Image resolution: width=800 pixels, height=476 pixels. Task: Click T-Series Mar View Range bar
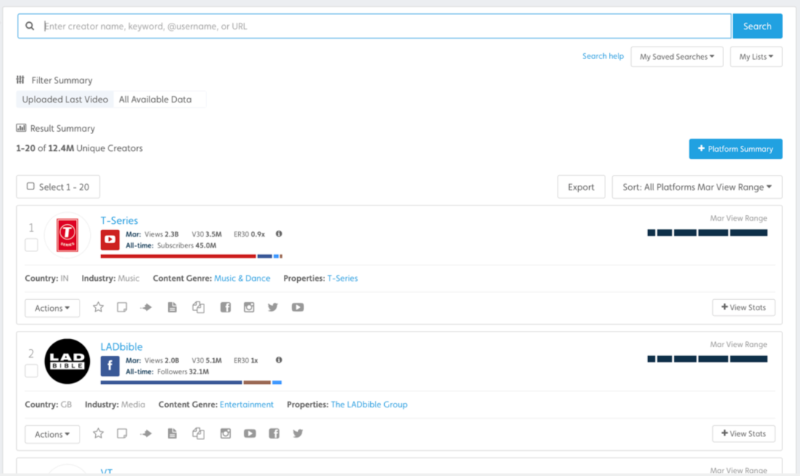[x=707, y=233]
